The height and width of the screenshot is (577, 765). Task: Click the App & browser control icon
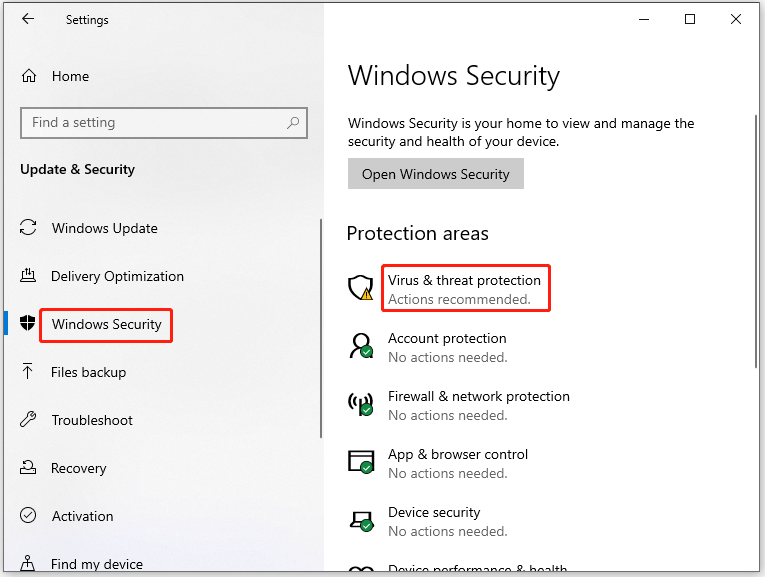pyautogui.click(x=360, y=462)
